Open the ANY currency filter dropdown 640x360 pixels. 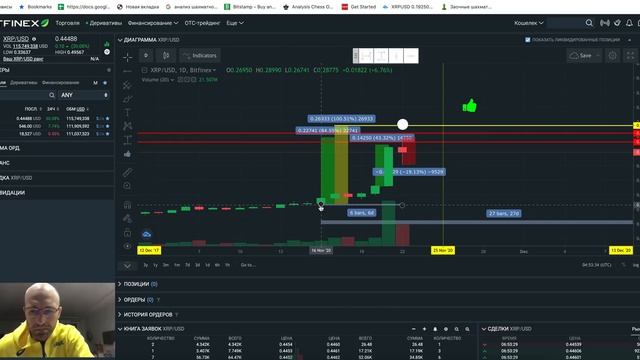click(x=84, y=95)
